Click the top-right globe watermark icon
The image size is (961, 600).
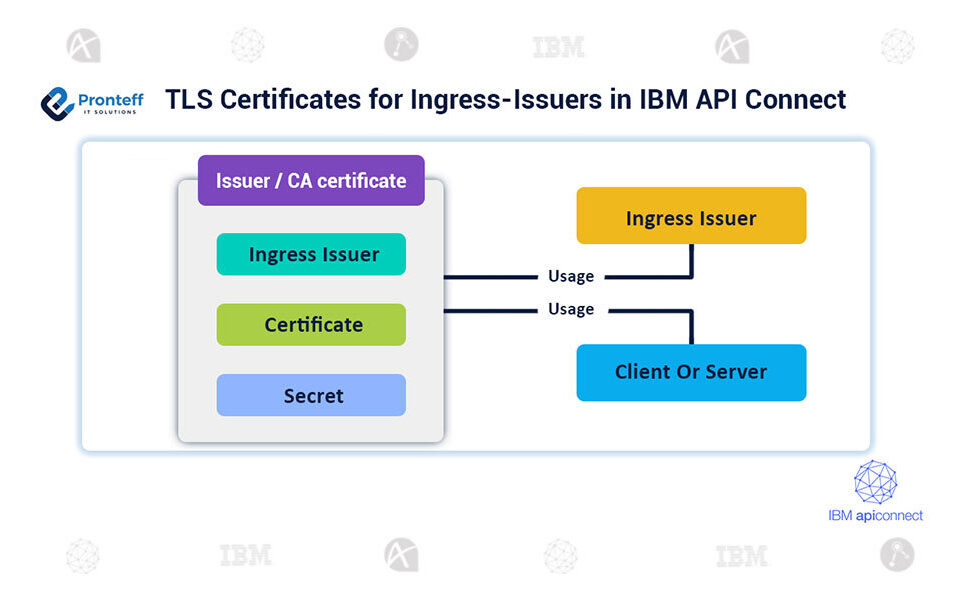click(x=897, y=46)
